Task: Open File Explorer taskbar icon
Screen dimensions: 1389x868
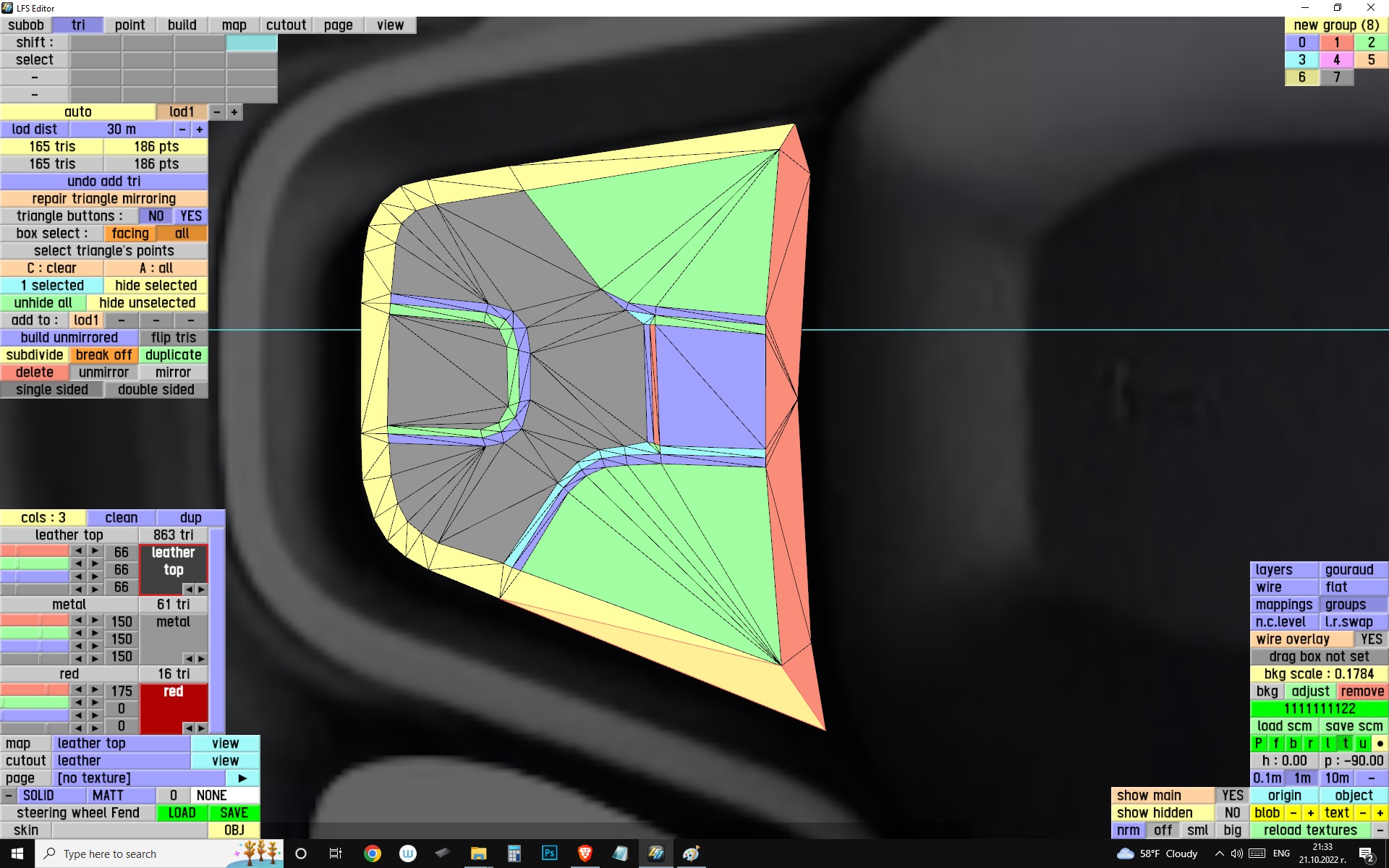Action: click(x=478, y=854)
